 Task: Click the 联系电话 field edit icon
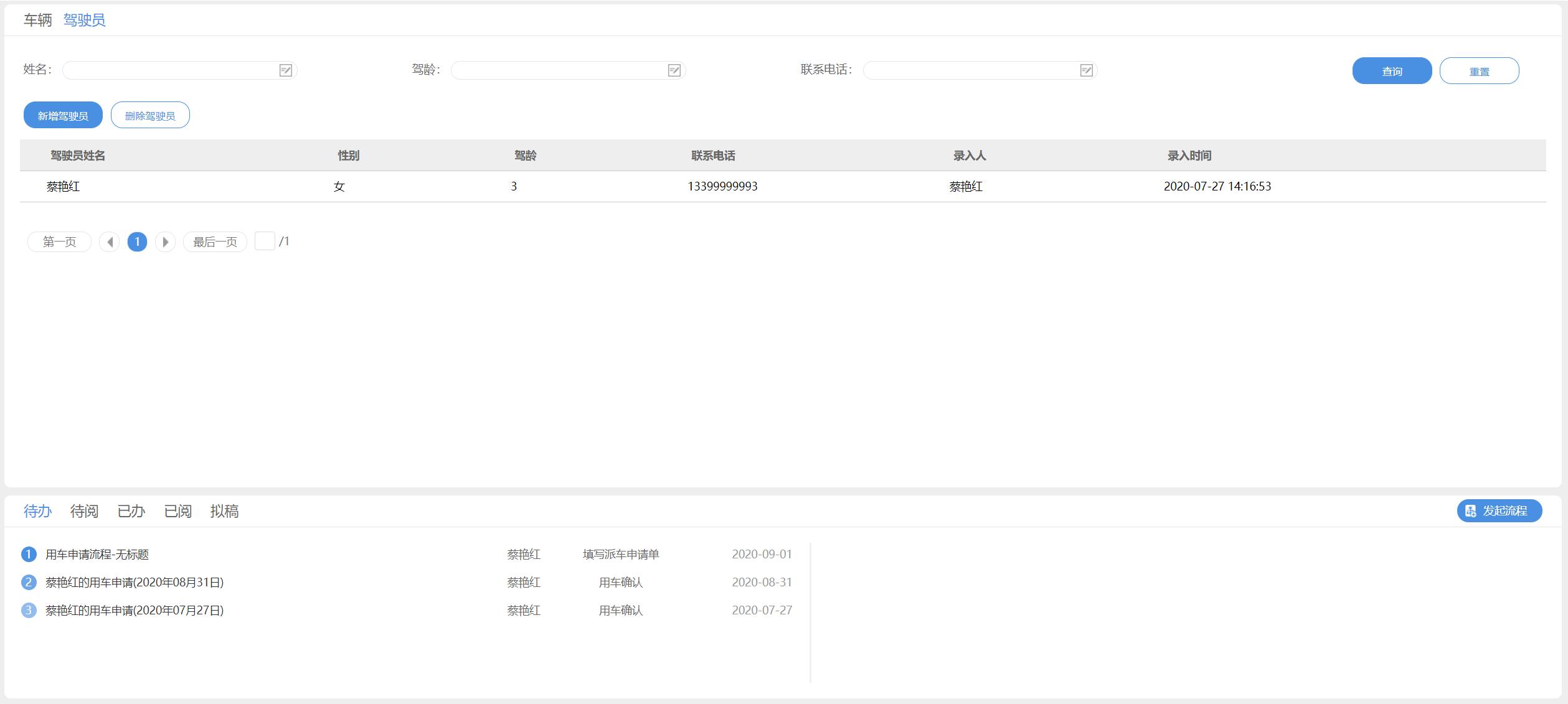pos(1086,70)
